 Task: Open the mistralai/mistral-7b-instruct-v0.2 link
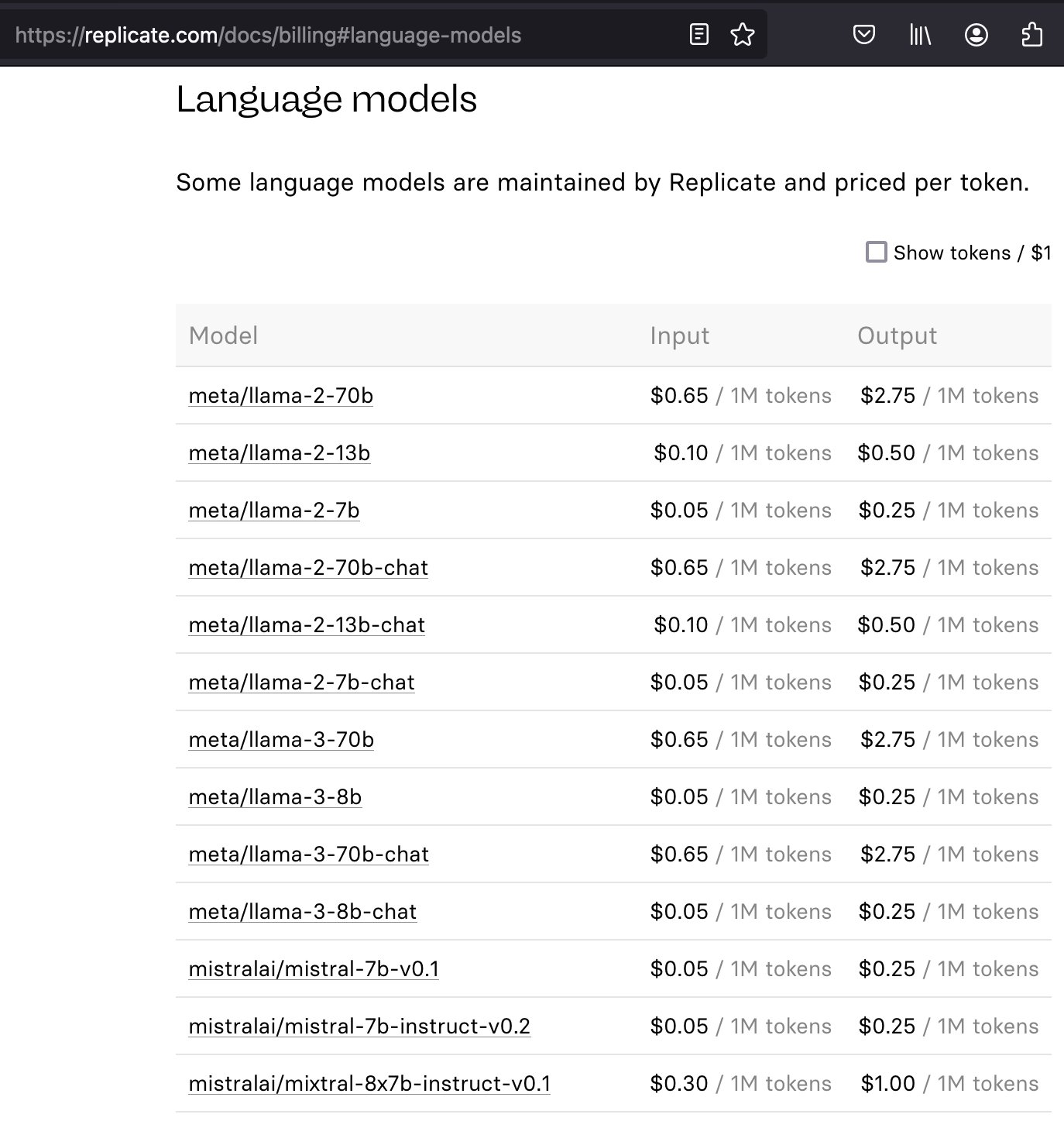coord(359,1027)
